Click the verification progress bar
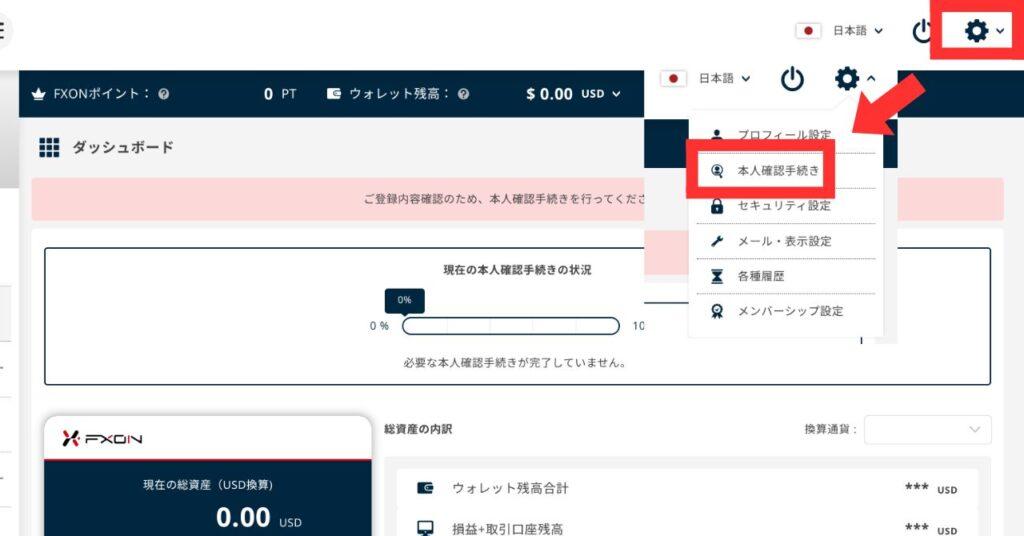Image resolution: width=1024 pixels, height=536 pixels. tap(510, 326)
